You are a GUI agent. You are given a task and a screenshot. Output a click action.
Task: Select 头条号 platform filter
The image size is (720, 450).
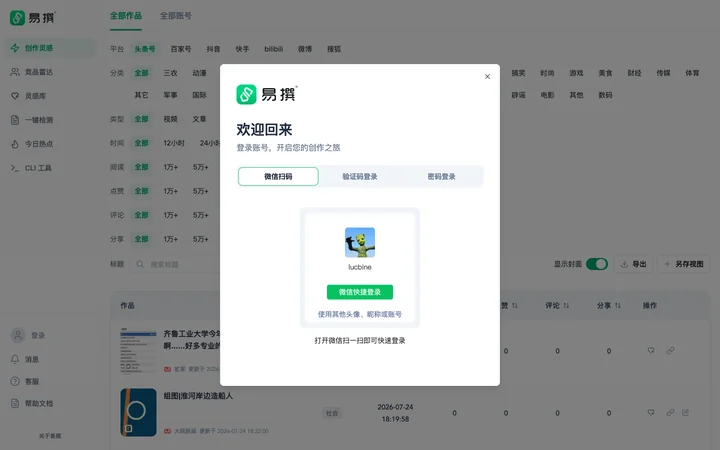(145, 49)
